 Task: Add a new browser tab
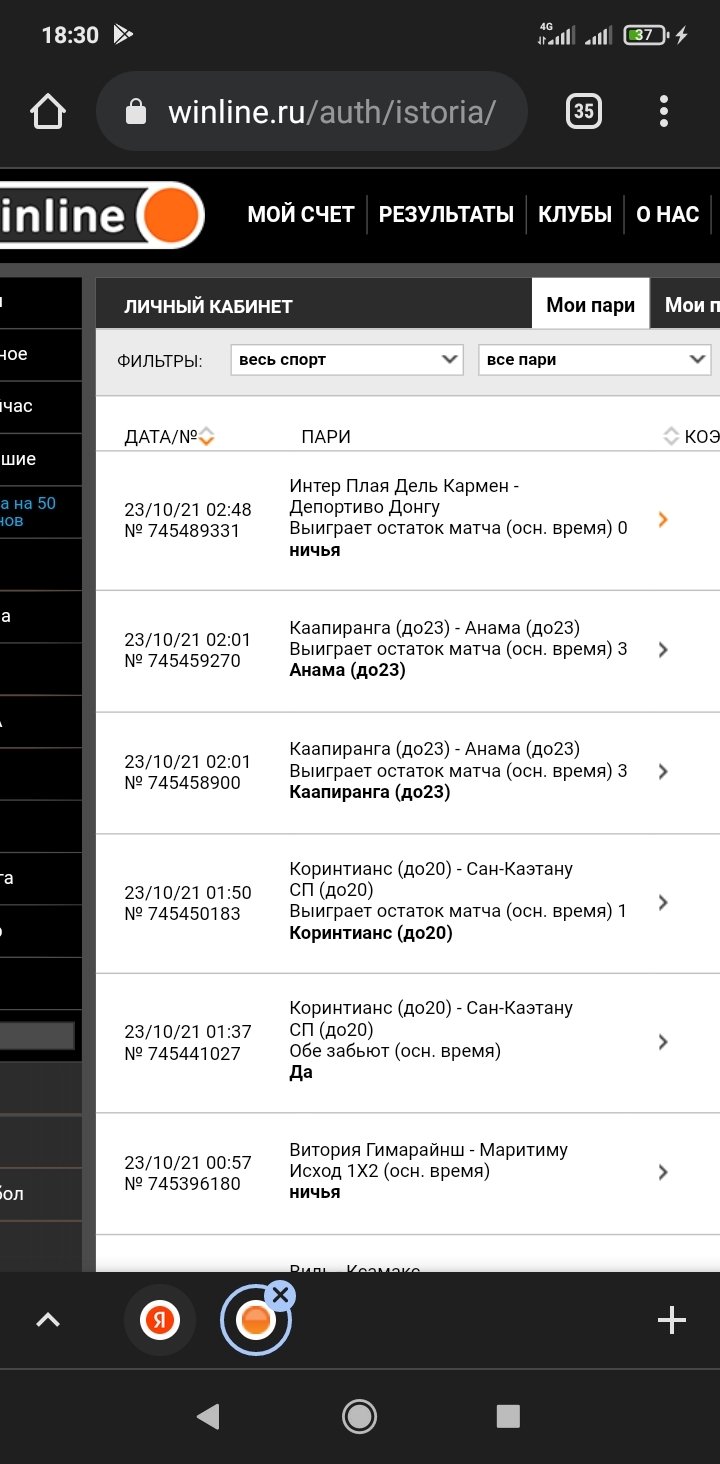pyautogui.click(x=671, y=1321)
